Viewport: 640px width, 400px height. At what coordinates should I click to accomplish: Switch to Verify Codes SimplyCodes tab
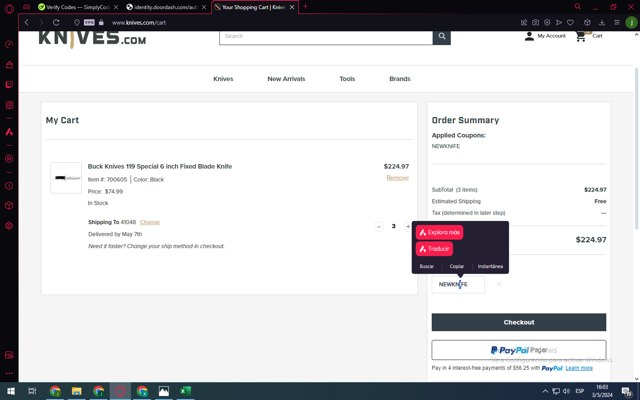78,7
